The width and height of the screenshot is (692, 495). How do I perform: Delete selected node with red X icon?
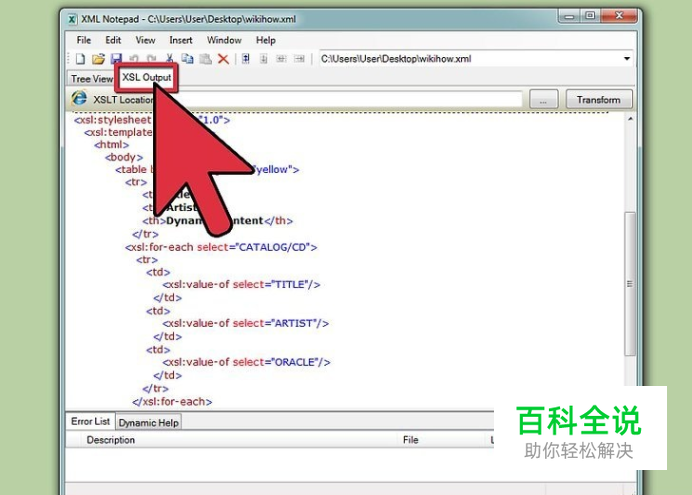[x=223, y=59]
